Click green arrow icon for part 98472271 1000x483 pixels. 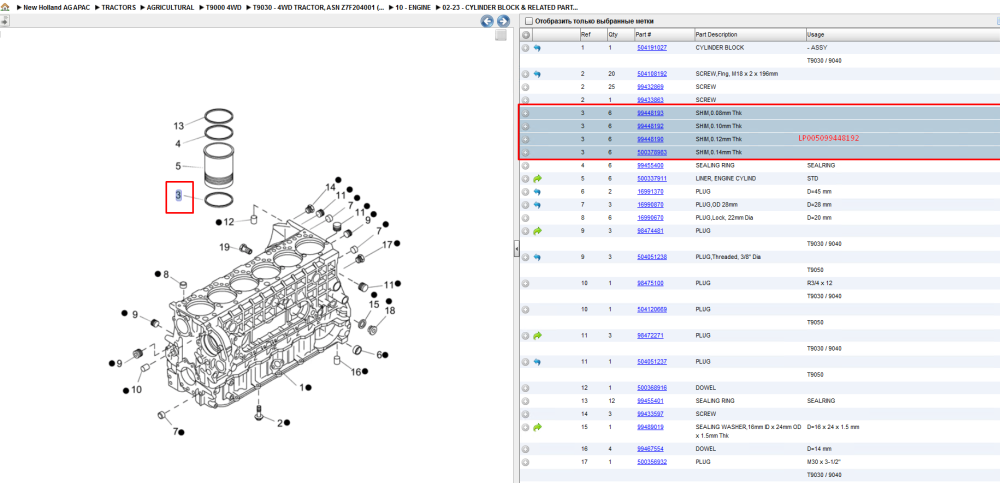[537, 335]
